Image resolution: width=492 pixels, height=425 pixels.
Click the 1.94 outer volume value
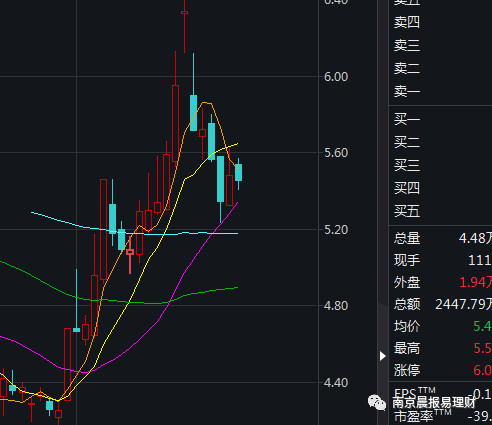(x=476, y=282)
